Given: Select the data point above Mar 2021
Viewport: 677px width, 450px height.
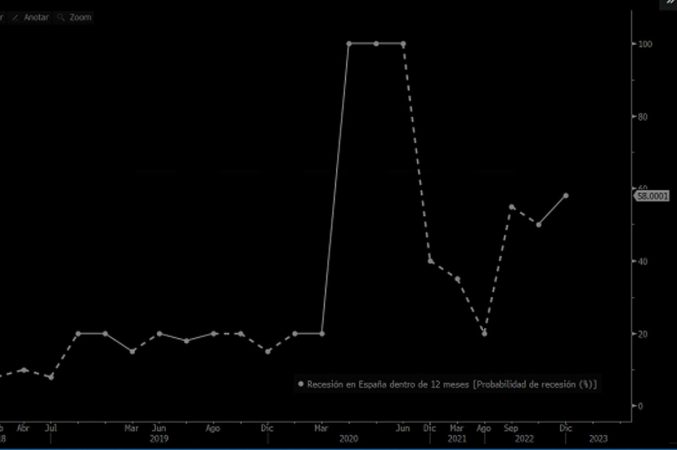Looking at the screenshot, I should 457,279.
